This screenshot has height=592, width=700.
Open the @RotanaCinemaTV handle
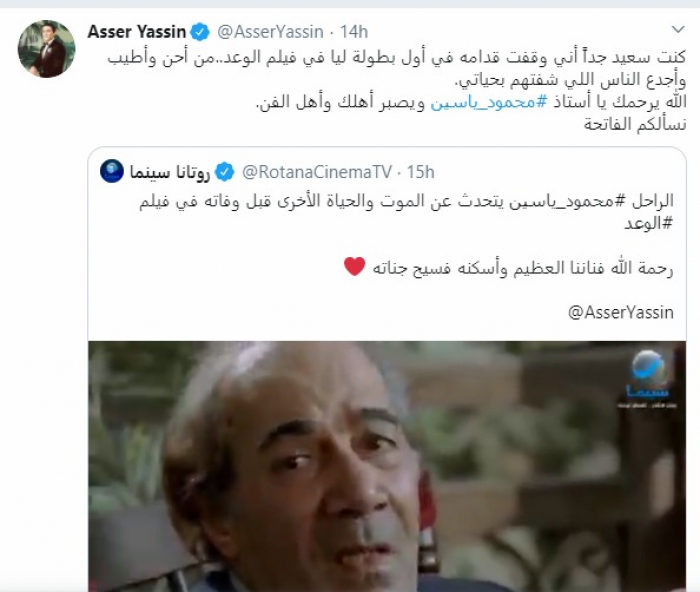[x=317, y=172]
